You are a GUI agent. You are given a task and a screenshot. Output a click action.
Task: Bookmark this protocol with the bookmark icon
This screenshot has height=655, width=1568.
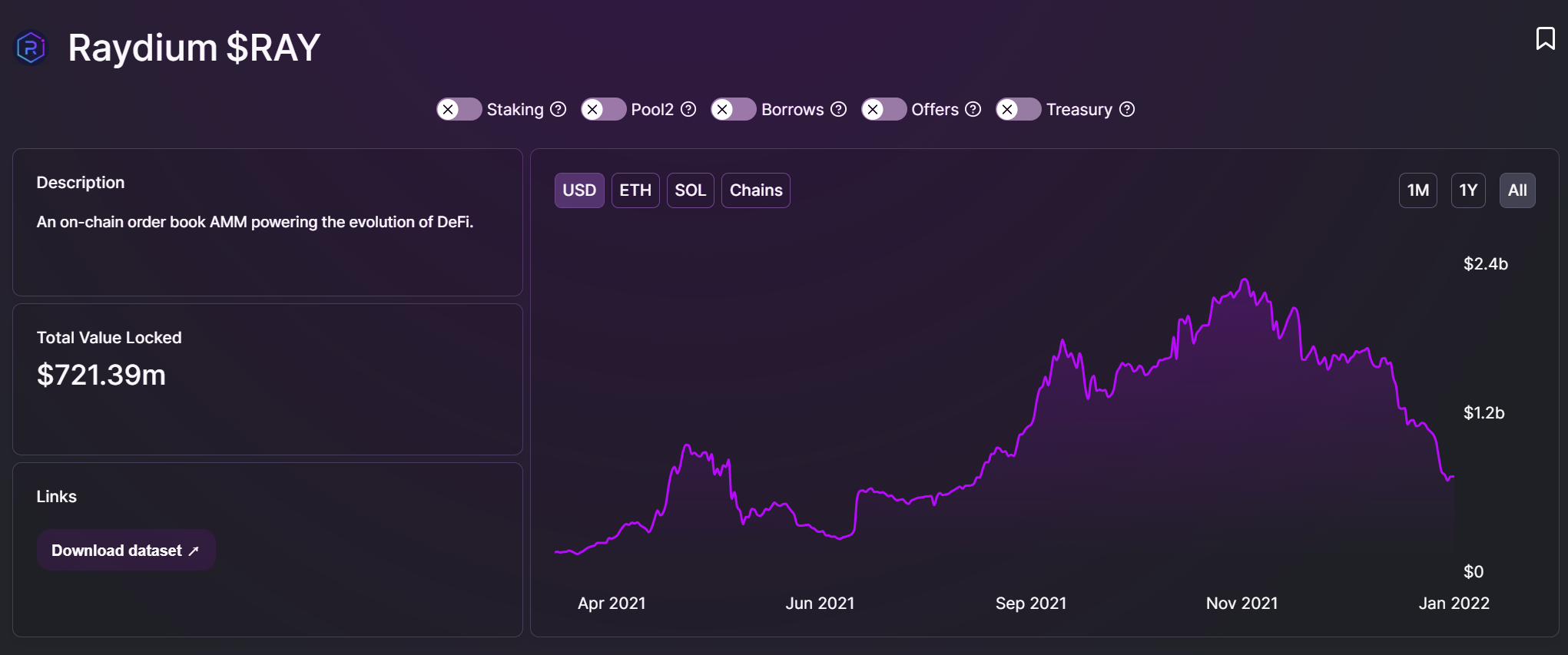click(1545, 38)
